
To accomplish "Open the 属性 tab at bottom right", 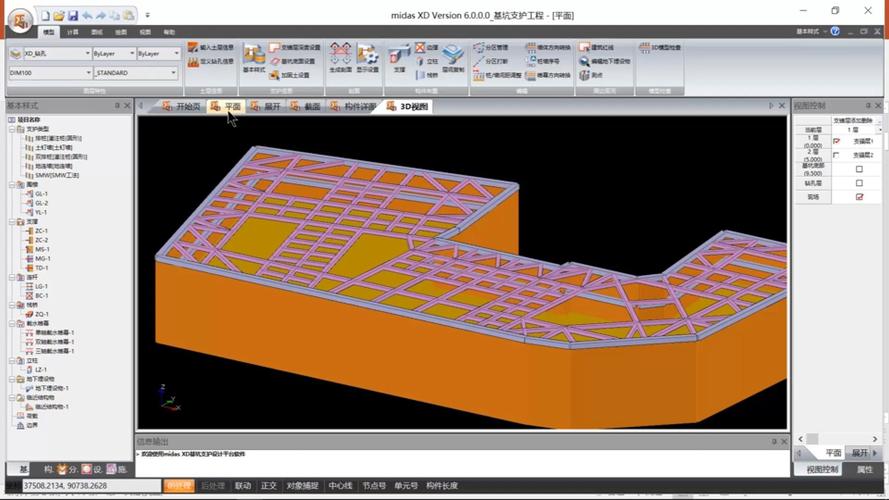I will (865, 469).
